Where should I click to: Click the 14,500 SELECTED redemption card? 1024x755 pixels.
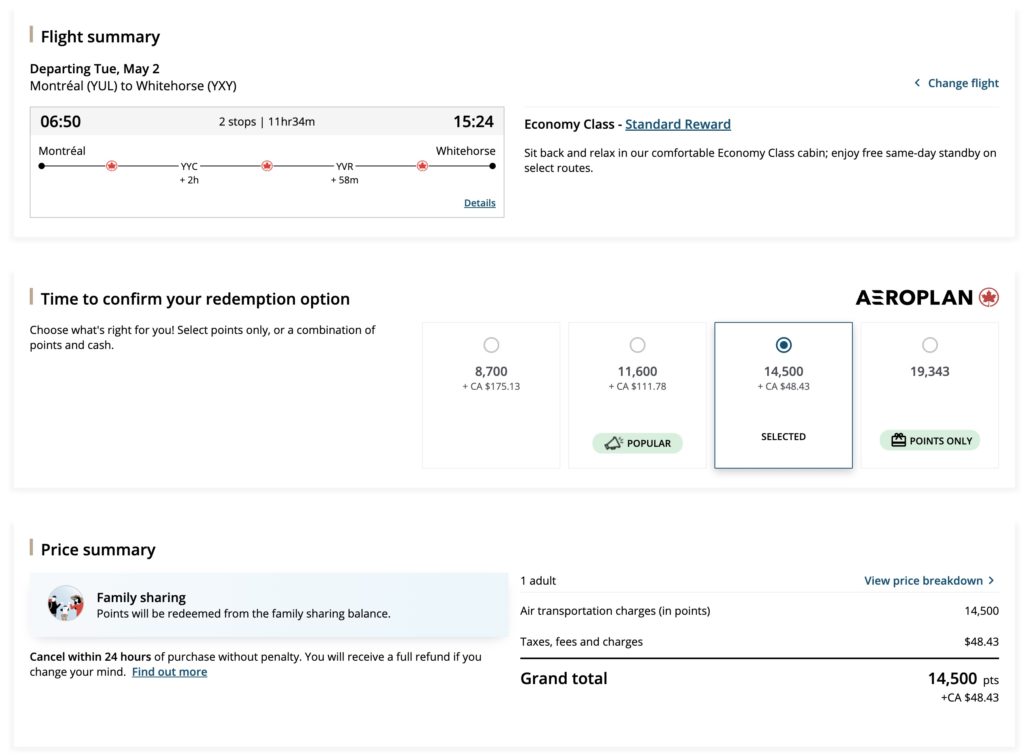click(x=783, y=395)
